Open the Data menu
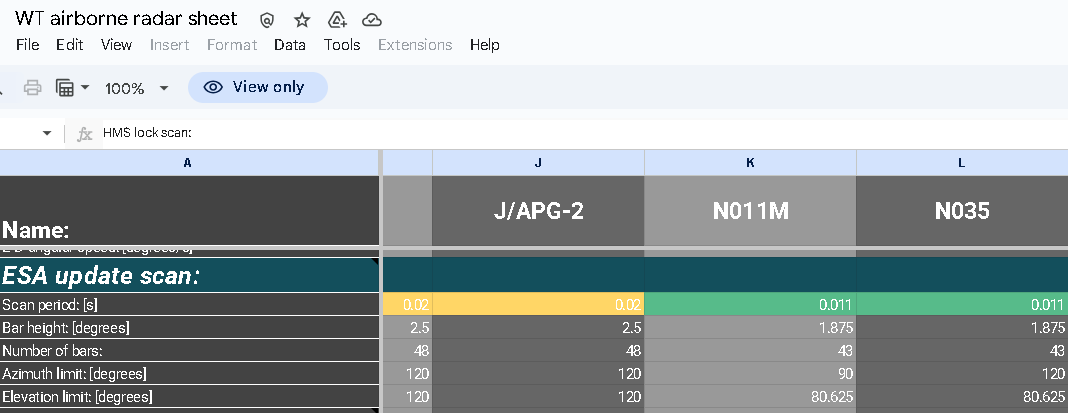1068x413 pixels. click(289, 45)
